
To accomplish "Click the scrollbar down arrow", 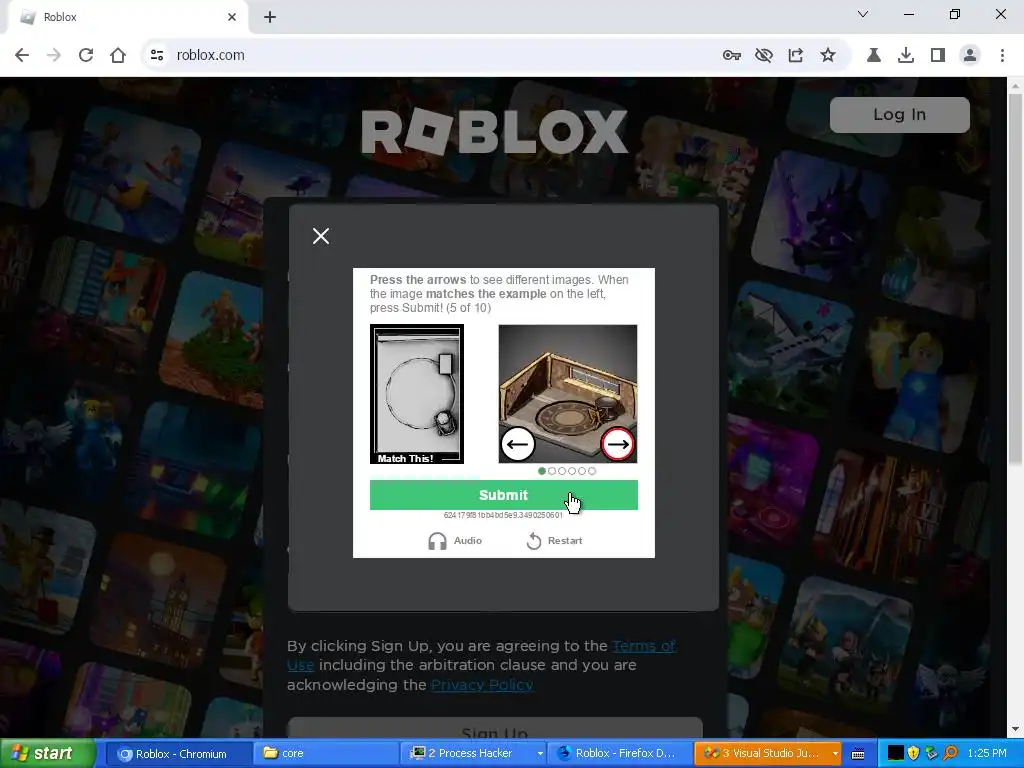I will (x=1016, y=729).
